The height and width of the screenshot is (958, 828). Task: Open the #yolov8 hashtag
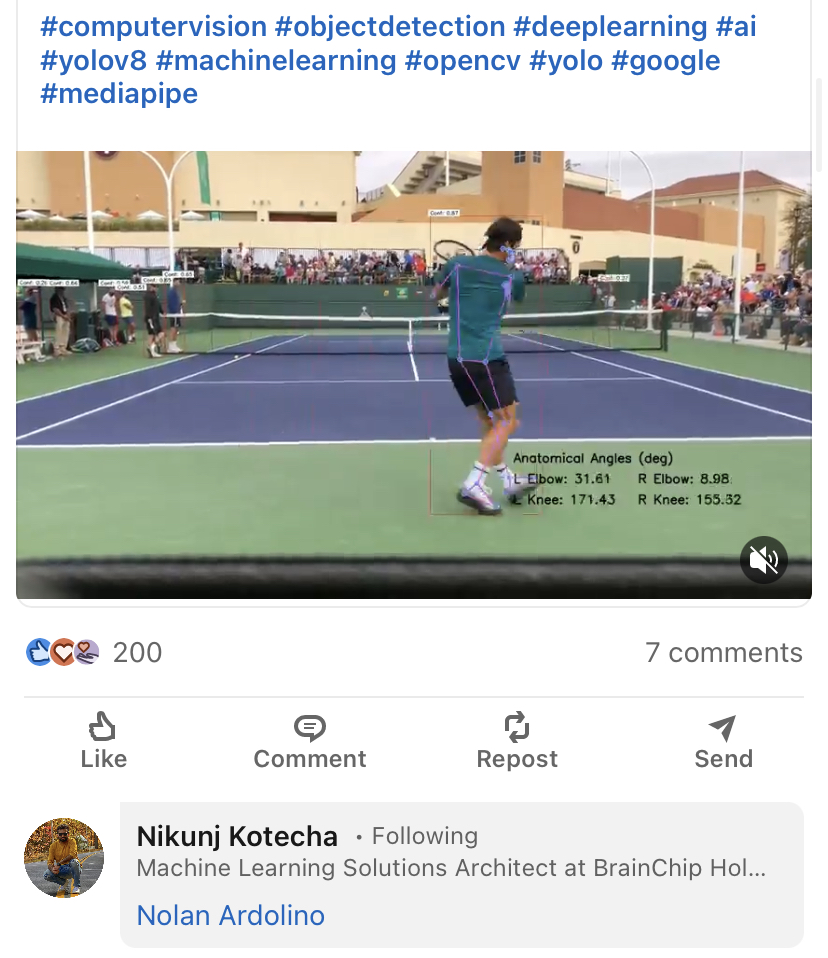[94, 60]
